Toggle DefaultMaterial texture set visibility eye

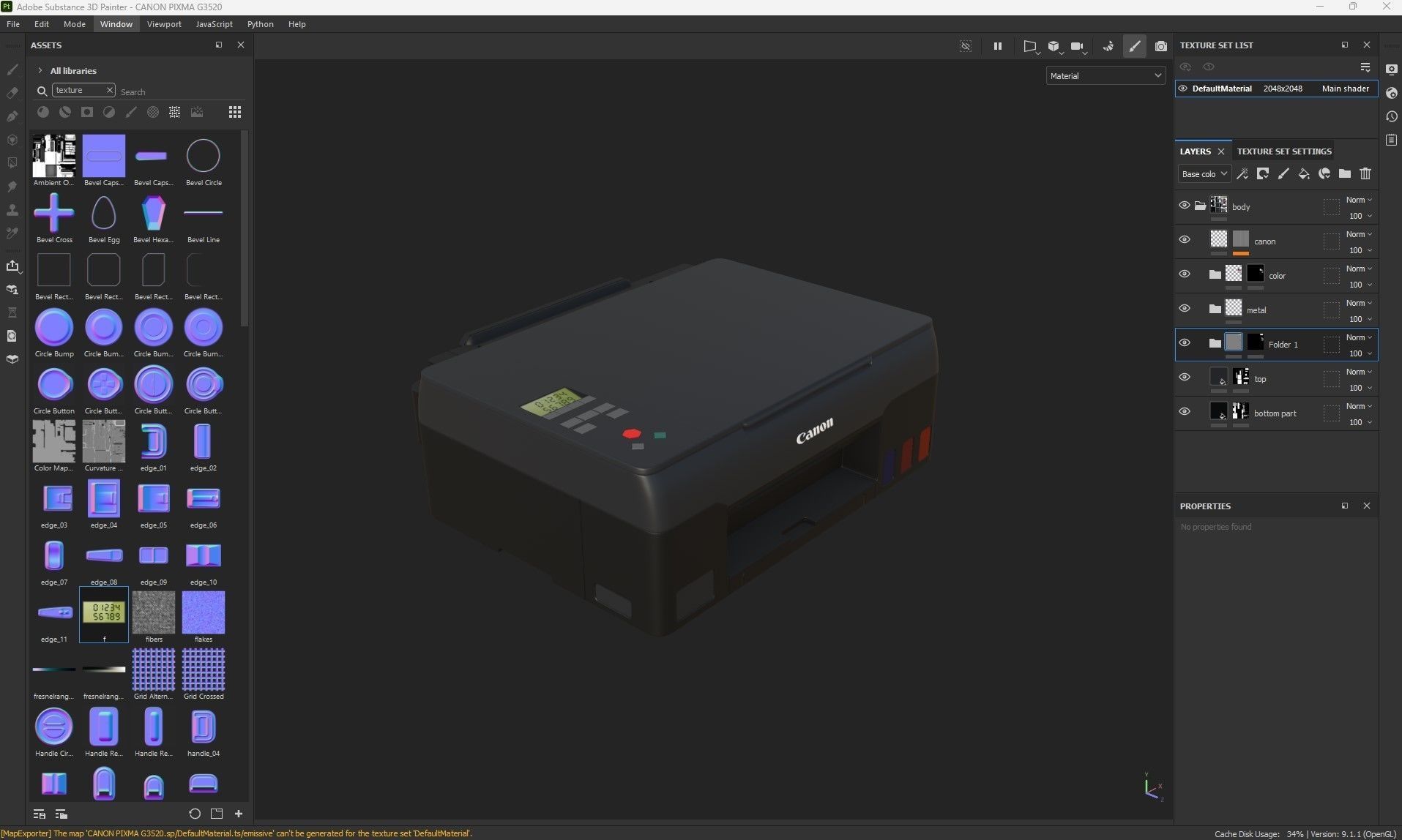(1182, 89)
